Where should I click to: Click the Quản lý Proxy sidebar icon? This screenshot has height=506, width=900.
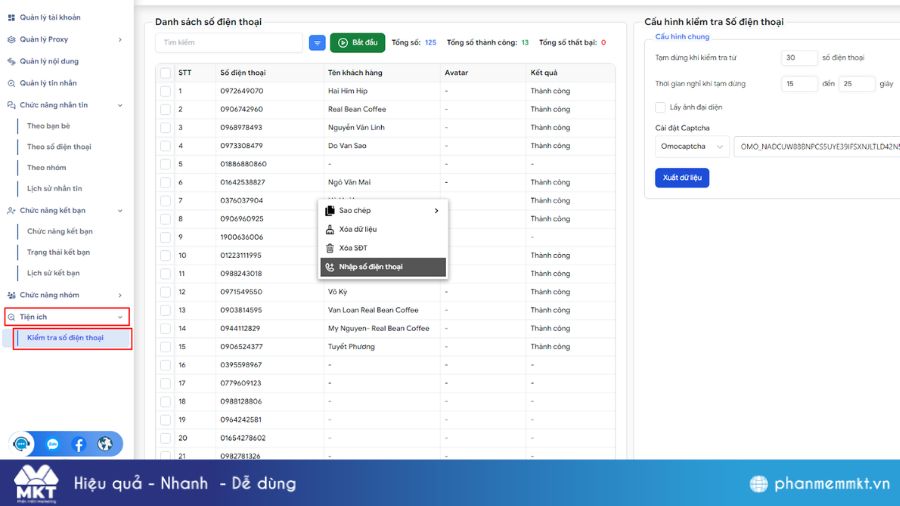point(11,40)
